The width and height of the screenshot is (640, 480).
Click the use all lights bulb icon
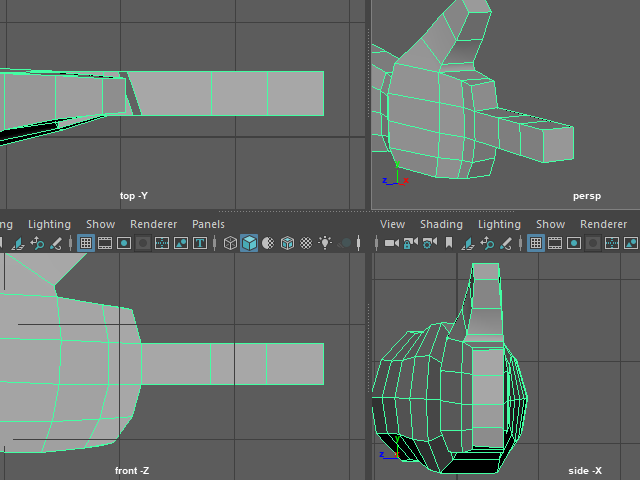coord(325,243)
